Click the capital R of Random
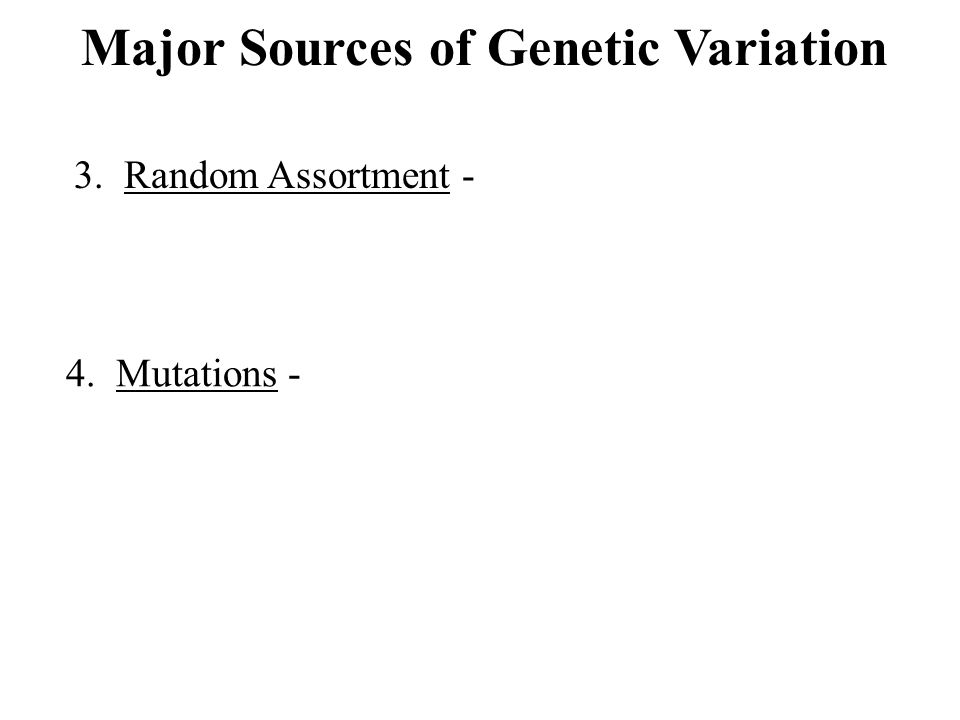The image size is (960, 720). (135, 176)
